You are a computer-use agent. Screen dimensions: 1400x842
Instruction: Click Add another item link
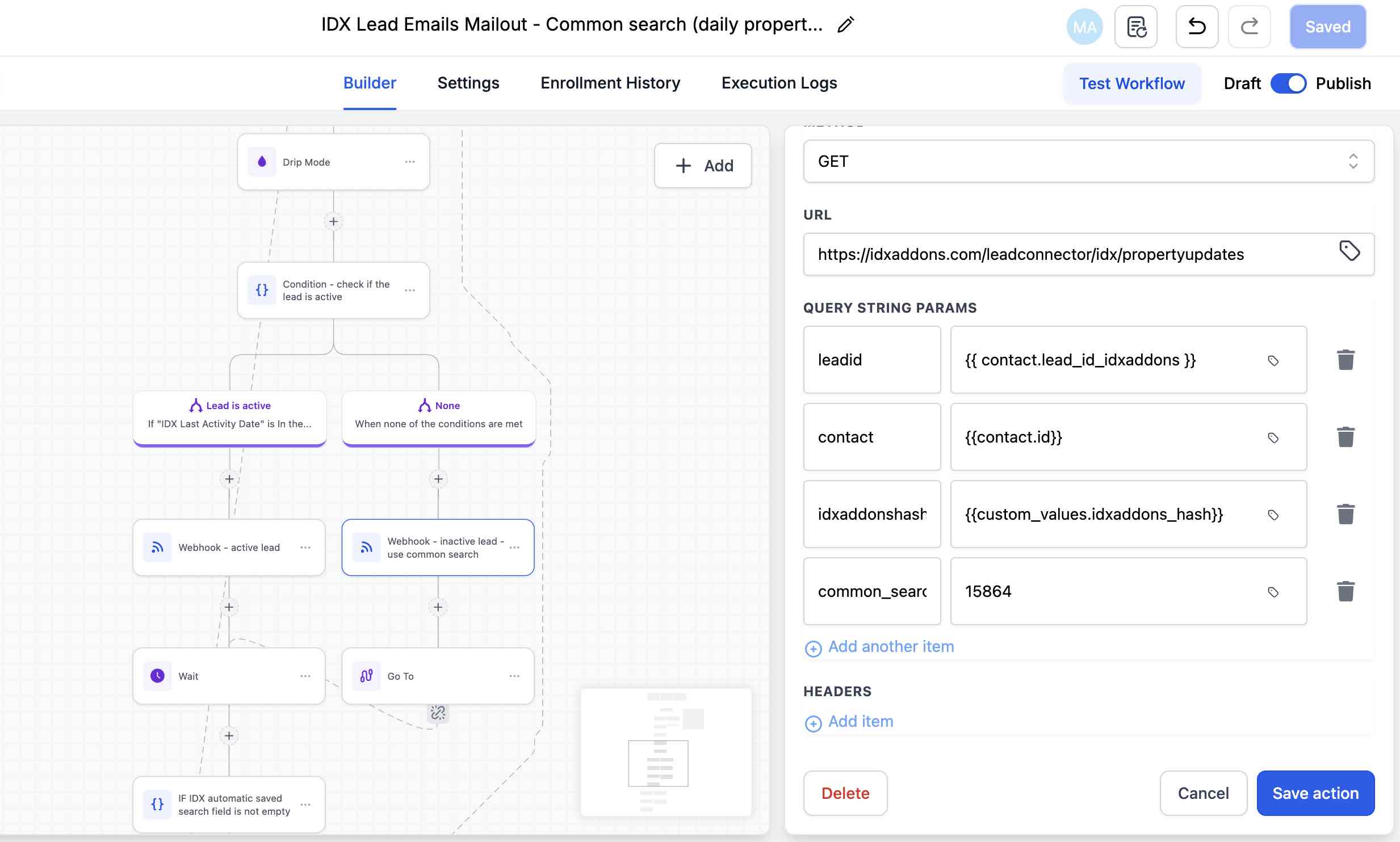point(879,647)
